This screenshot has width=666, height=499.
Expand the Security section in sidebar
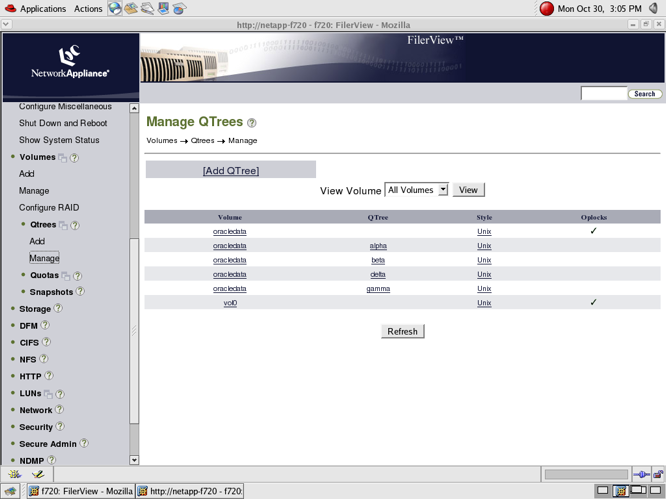coord(36,427)
